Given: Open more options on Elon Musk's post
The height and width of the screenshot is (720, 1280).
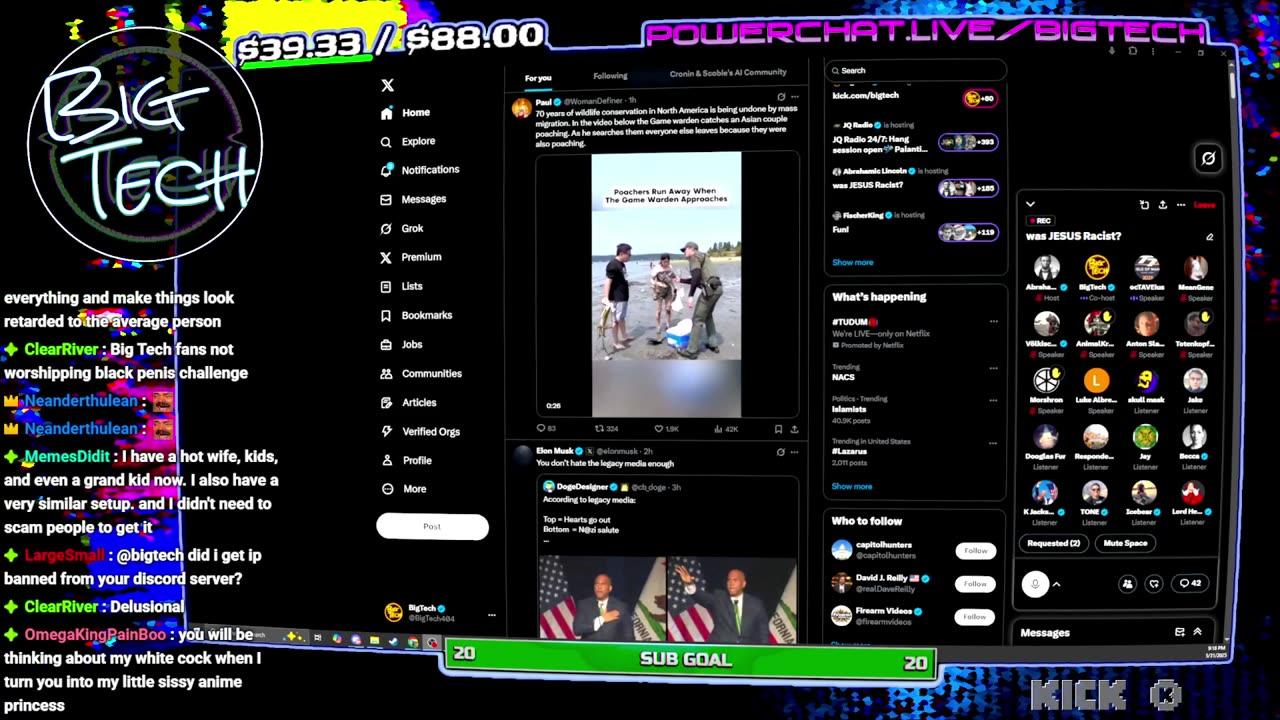Looking at the screenshot, I should pos(795,452).
